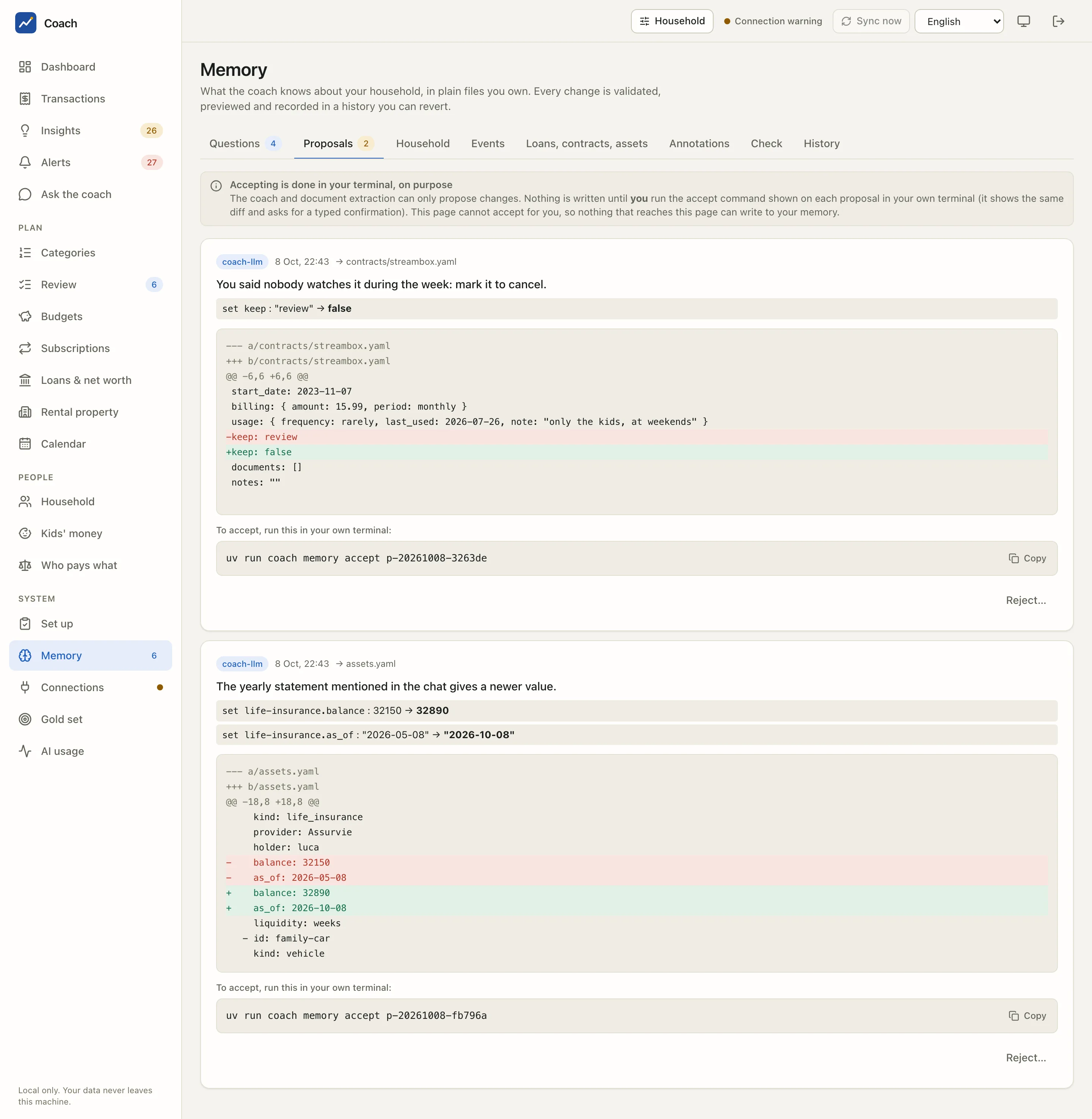Click 'set life-insurance.balance' change summary
Image resolution: width=1092 pixels, height=1119 pixels.
[x=637, y=710]
